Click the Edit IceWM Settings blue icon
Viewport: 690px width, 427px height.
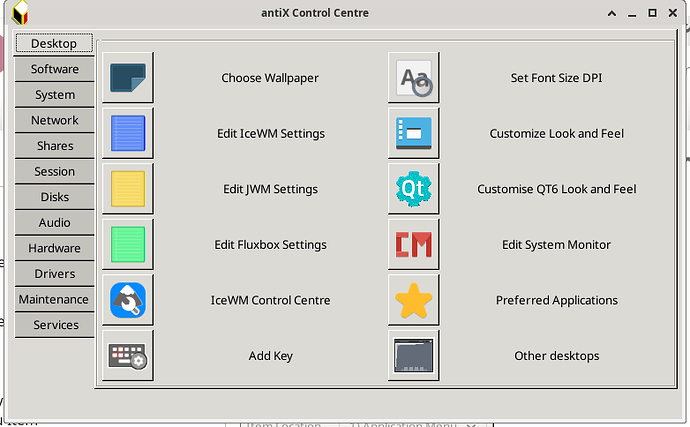coord(128,133)
